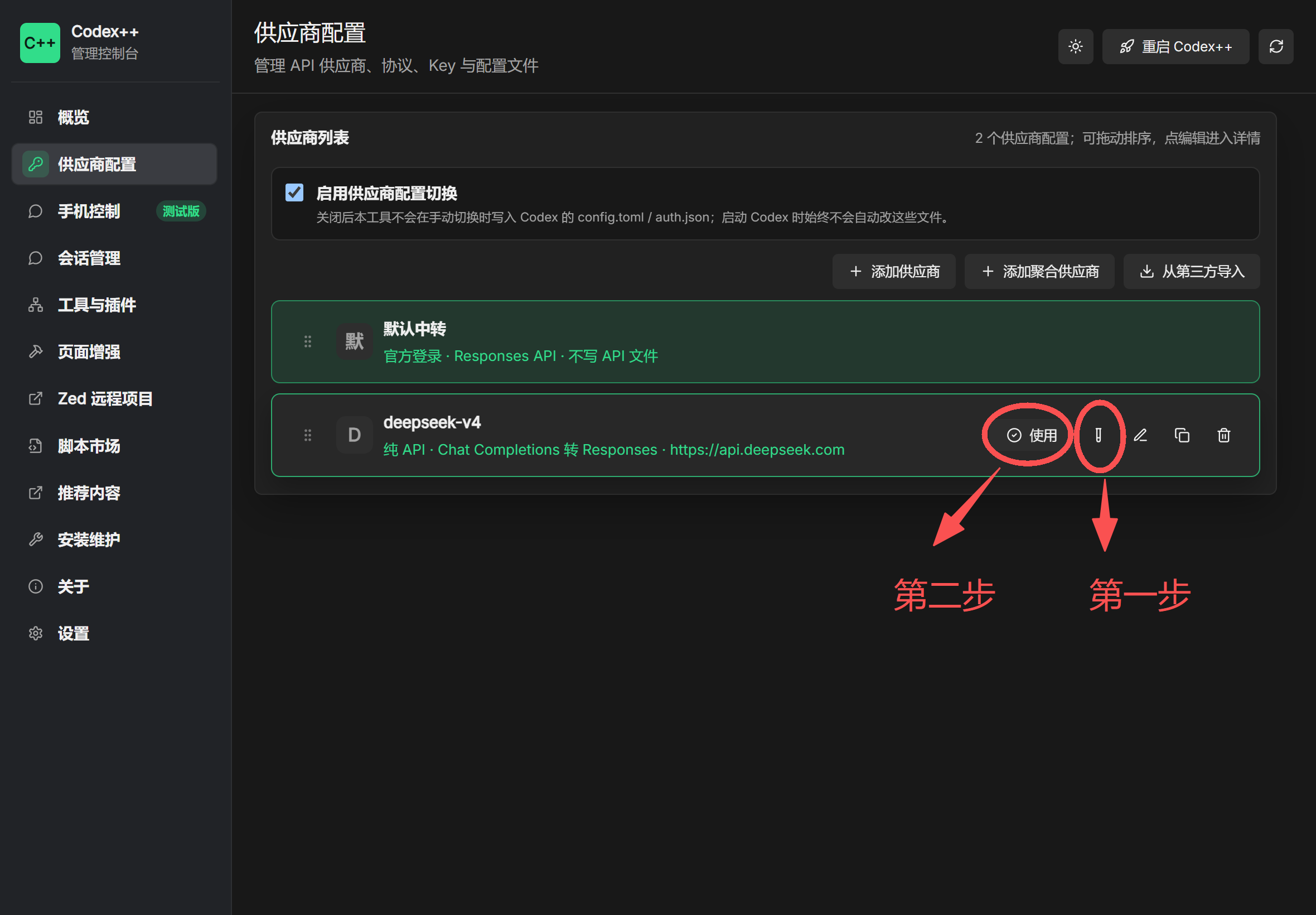This screenshot has height=915, width=1316.
Task: Go to 会话管理 in the sidebar
Action: [114, 258]
